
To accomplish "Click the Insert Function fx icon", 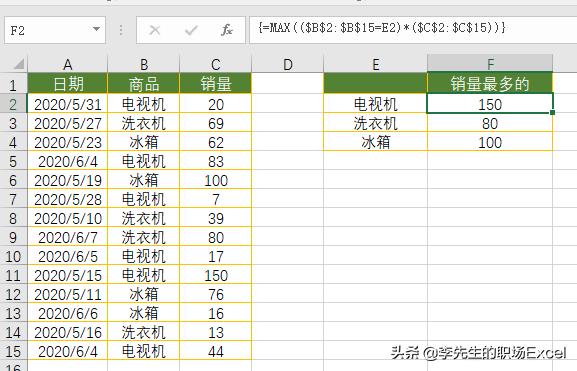I will [227, 30].
